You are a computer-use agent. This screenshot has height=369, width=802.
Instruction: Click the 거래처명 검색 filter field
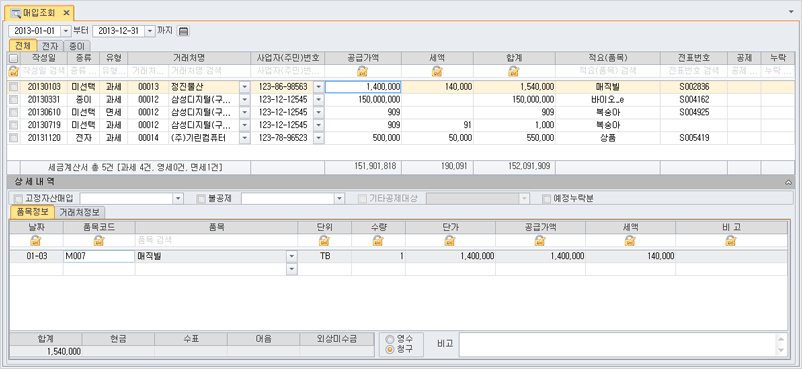click(209, 71)
